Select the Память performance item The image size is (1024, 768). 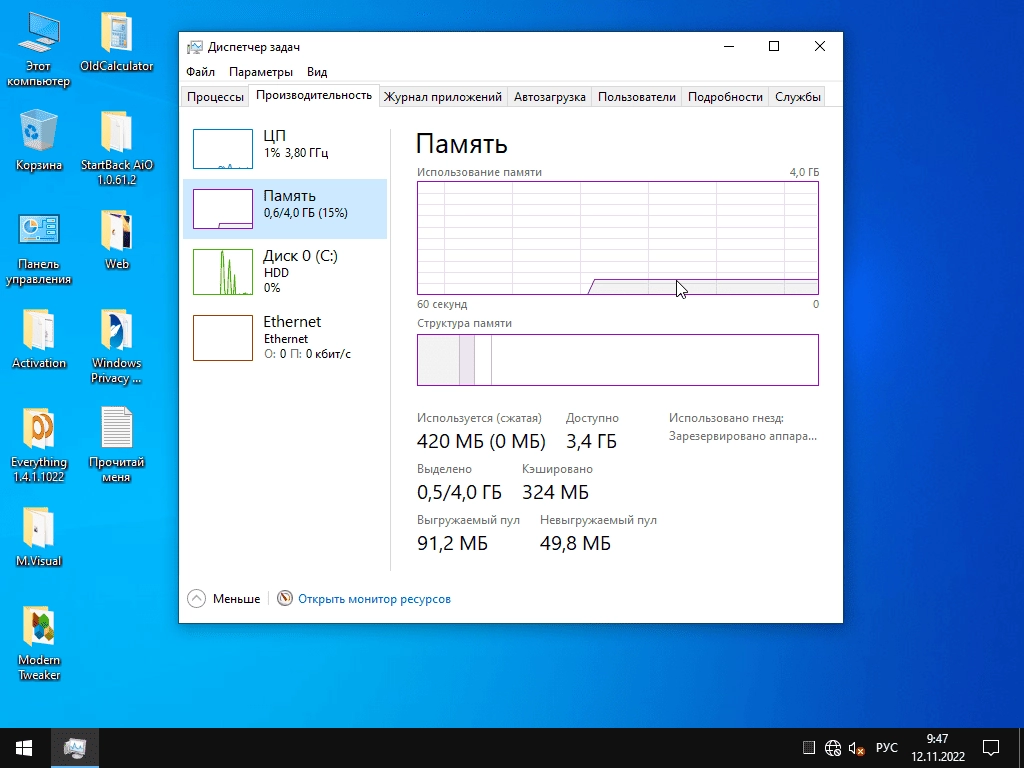pyautogui.click(x=285, y=209)
